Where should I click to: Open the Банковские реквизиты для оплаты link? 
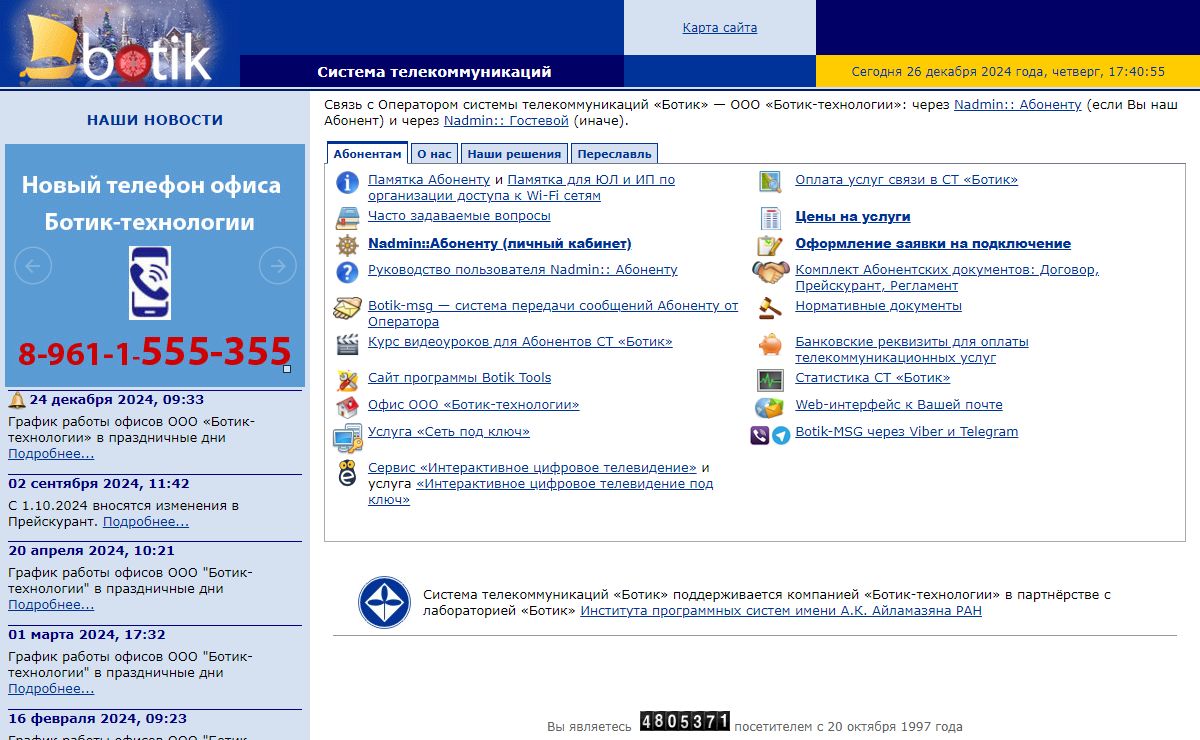coord(912,350)
